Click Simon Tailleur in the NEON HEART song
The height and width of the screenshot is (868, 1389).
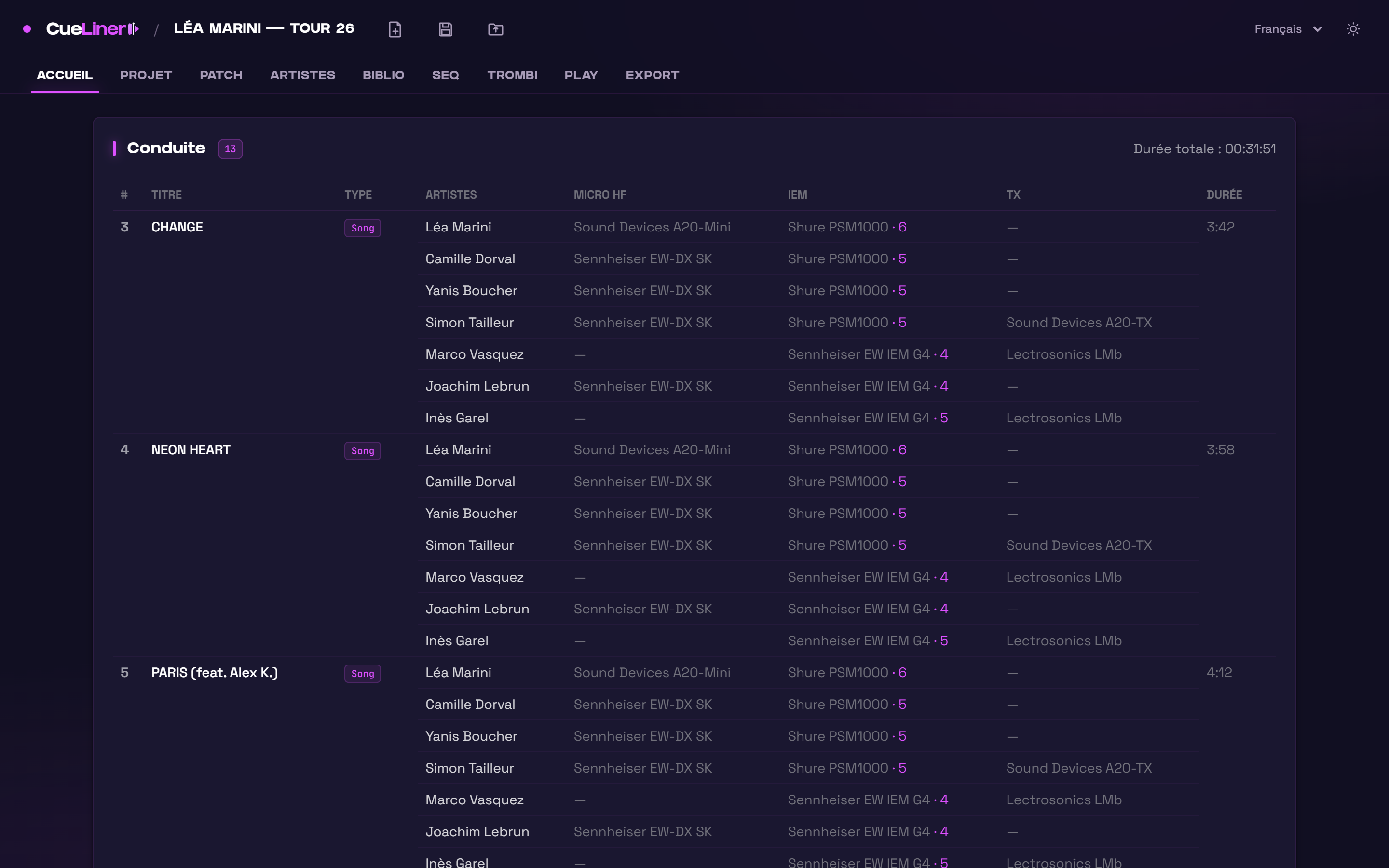pos(469,545)
